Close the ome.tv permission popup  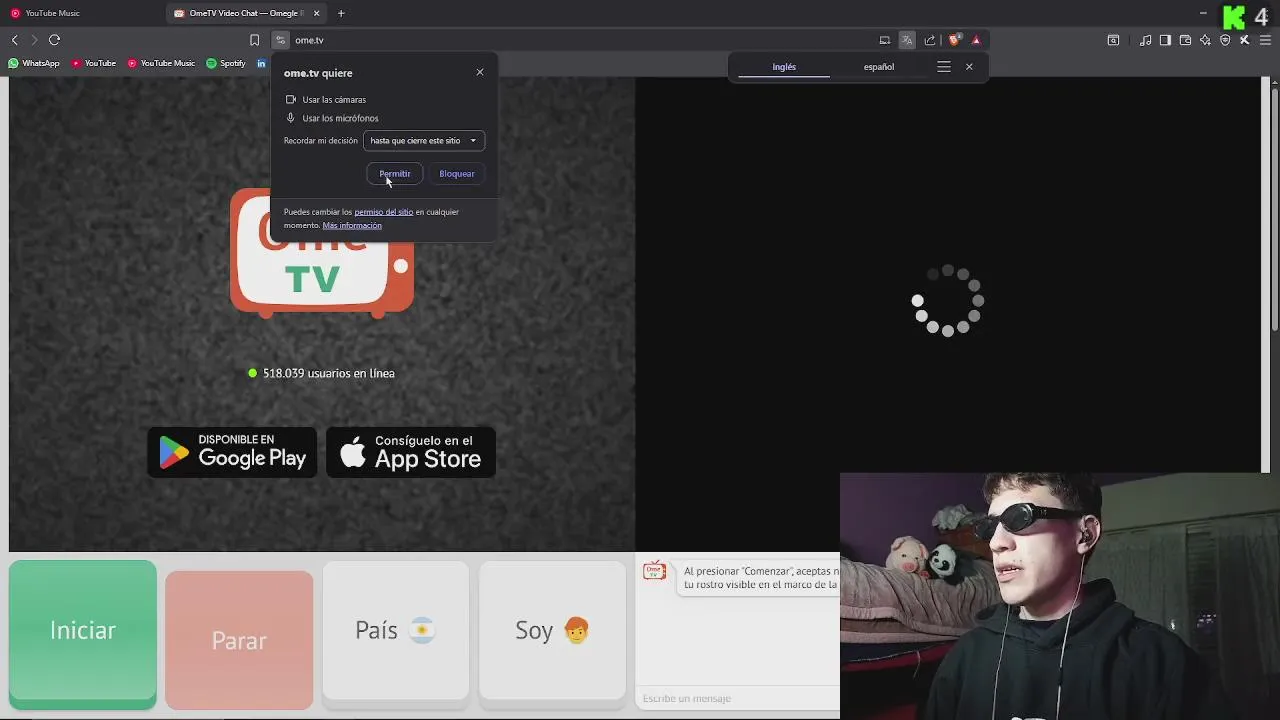click(480, 72)
